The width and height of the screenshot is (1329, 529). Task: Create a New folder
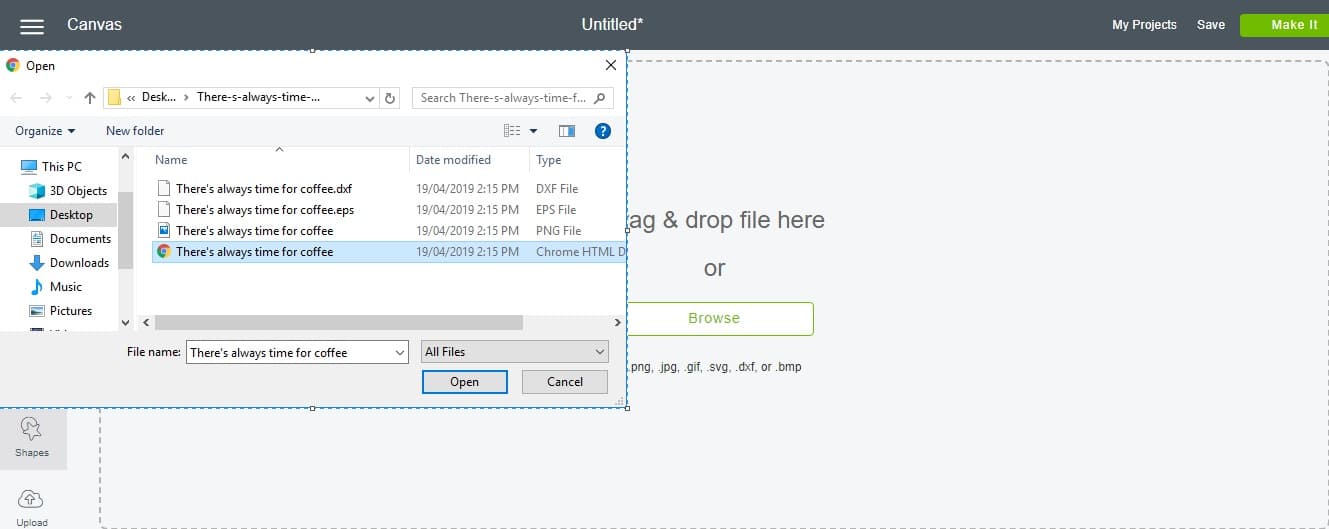(x=135, y=131)
